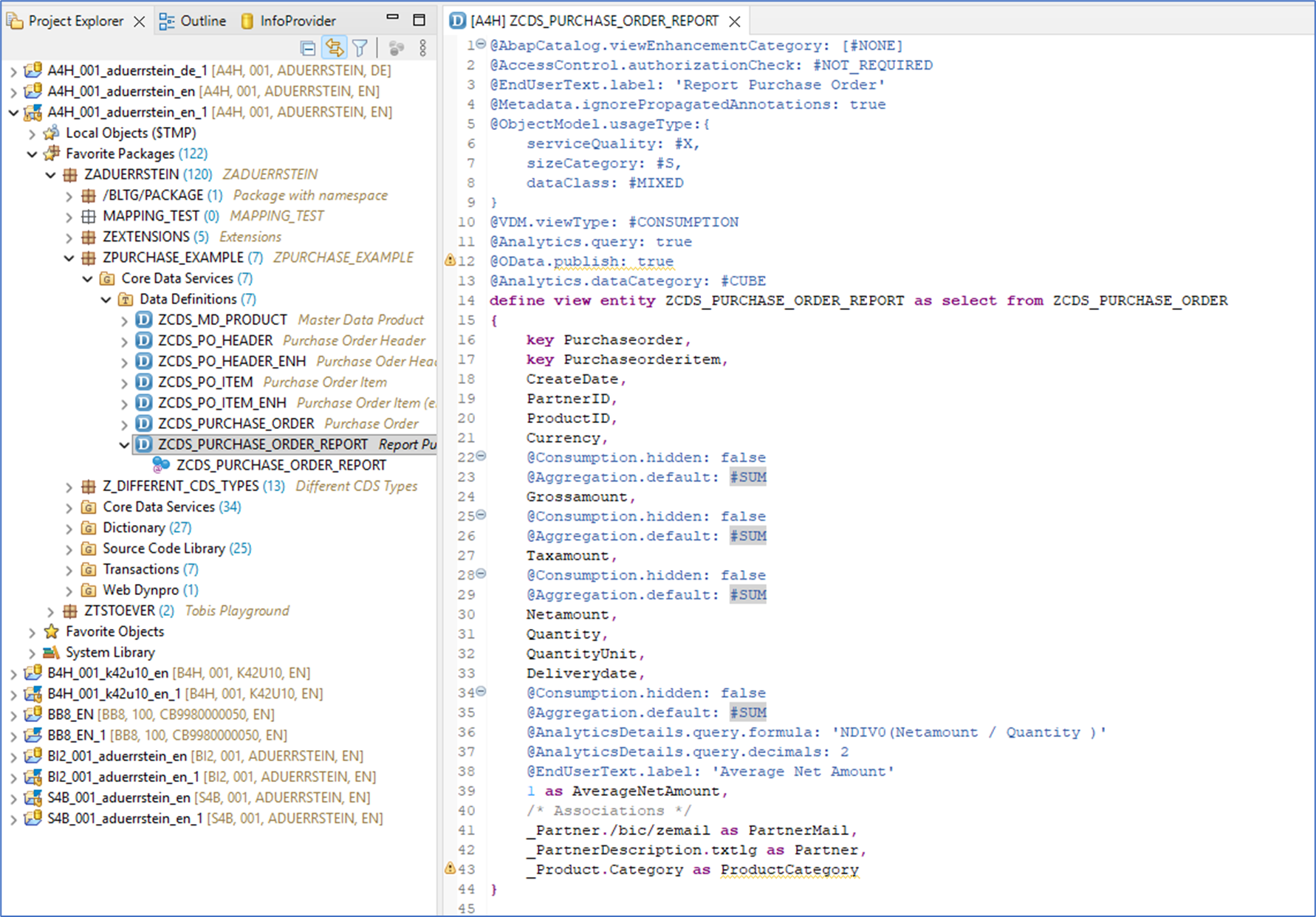
Task: Click warning marker on line 43
Action: pyautogui.click(x=450, y=869)
